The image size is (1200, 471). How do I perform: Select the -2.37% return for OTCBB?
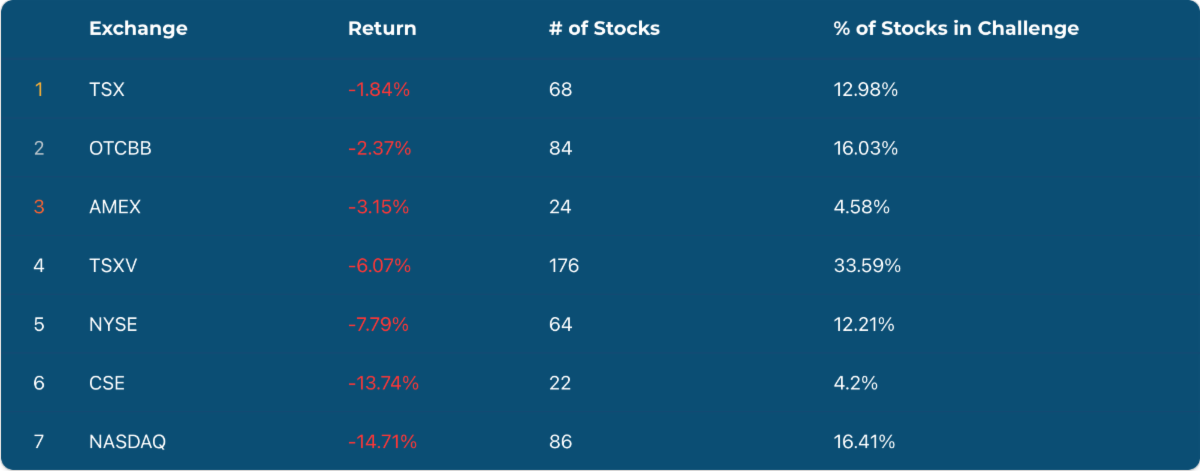pyautogui.click(x=380, y=149)
